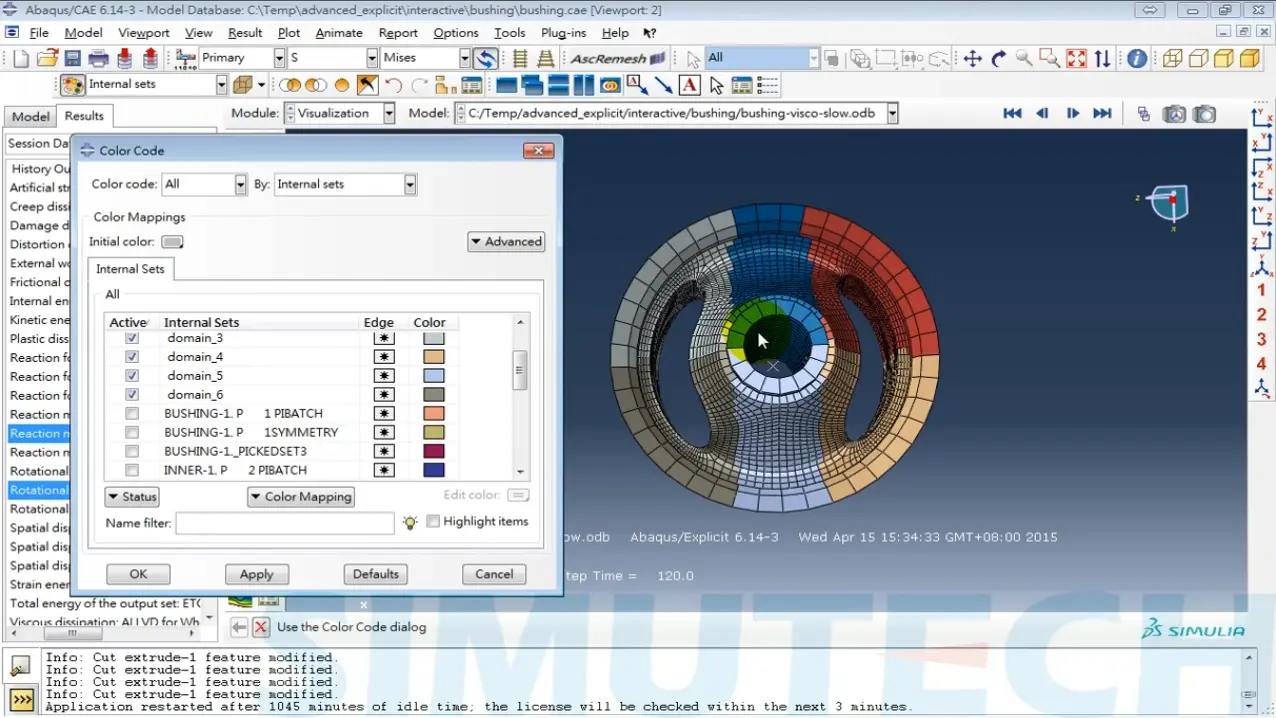
Task: Check the BUSHING-1._PICKEDSET3 Active box
Action: pyautogui.click(x=132, y=451)
